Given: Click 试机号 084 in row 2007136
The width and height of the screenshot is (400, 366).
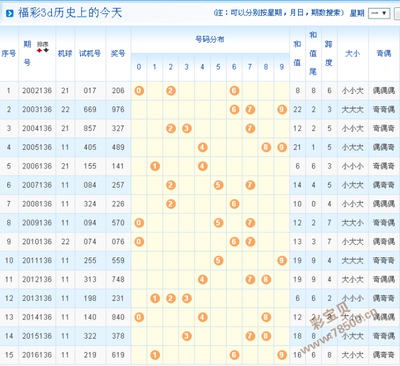Looking at the screenshot, I should point(90,185).
